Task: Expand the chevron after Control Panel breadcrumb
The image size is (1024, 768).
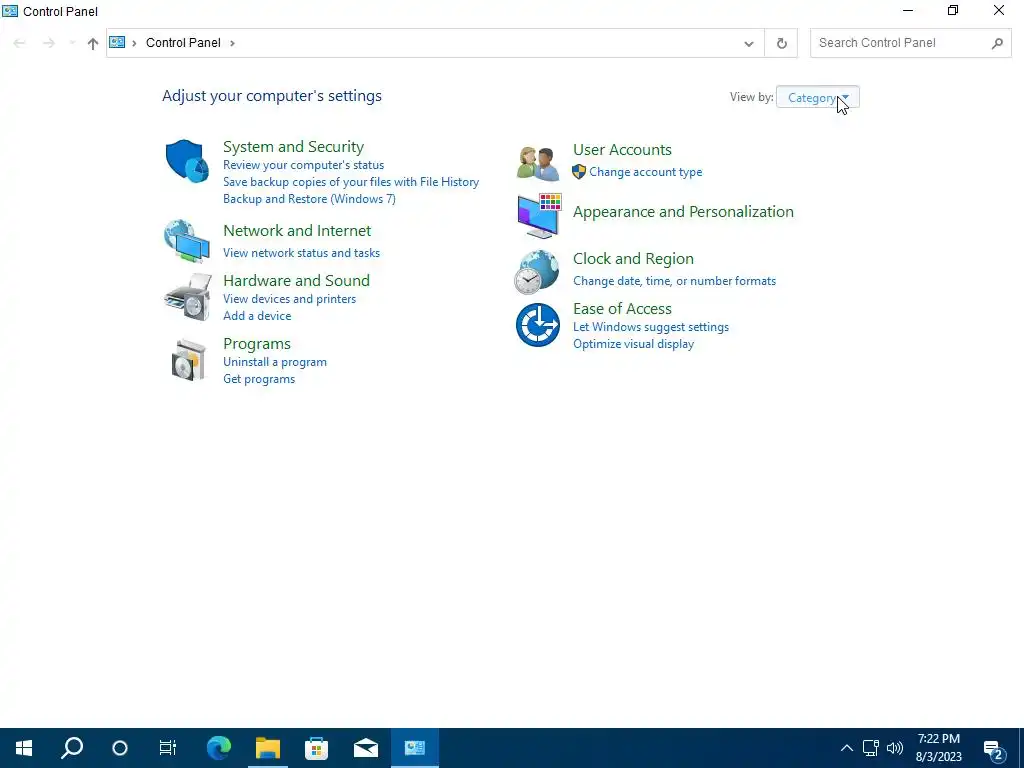Action: pyautogui.click(x=232, y=43)
